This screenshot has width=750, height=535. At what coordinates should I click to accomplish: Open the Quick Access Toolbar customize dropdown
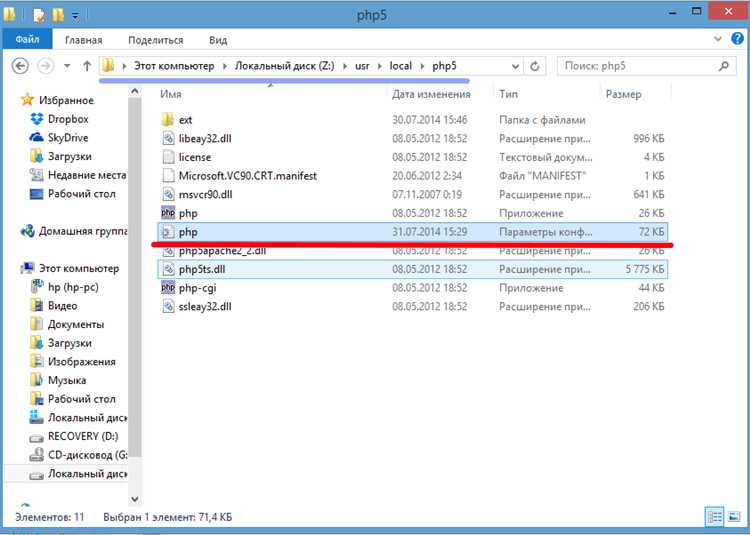[x=75, y=16]
